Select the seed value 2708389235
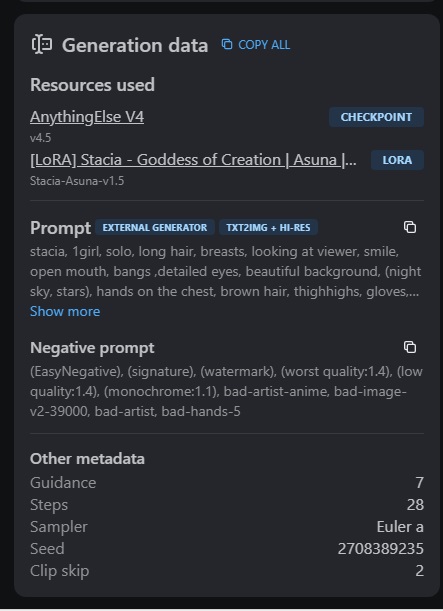The height and width of the screenshot is (611, 443). tap(381, 549)
